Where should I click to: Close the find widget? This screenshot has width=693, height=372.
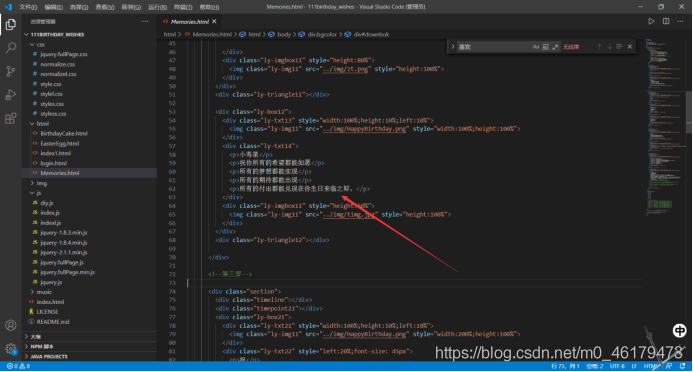tap(630, 46)
